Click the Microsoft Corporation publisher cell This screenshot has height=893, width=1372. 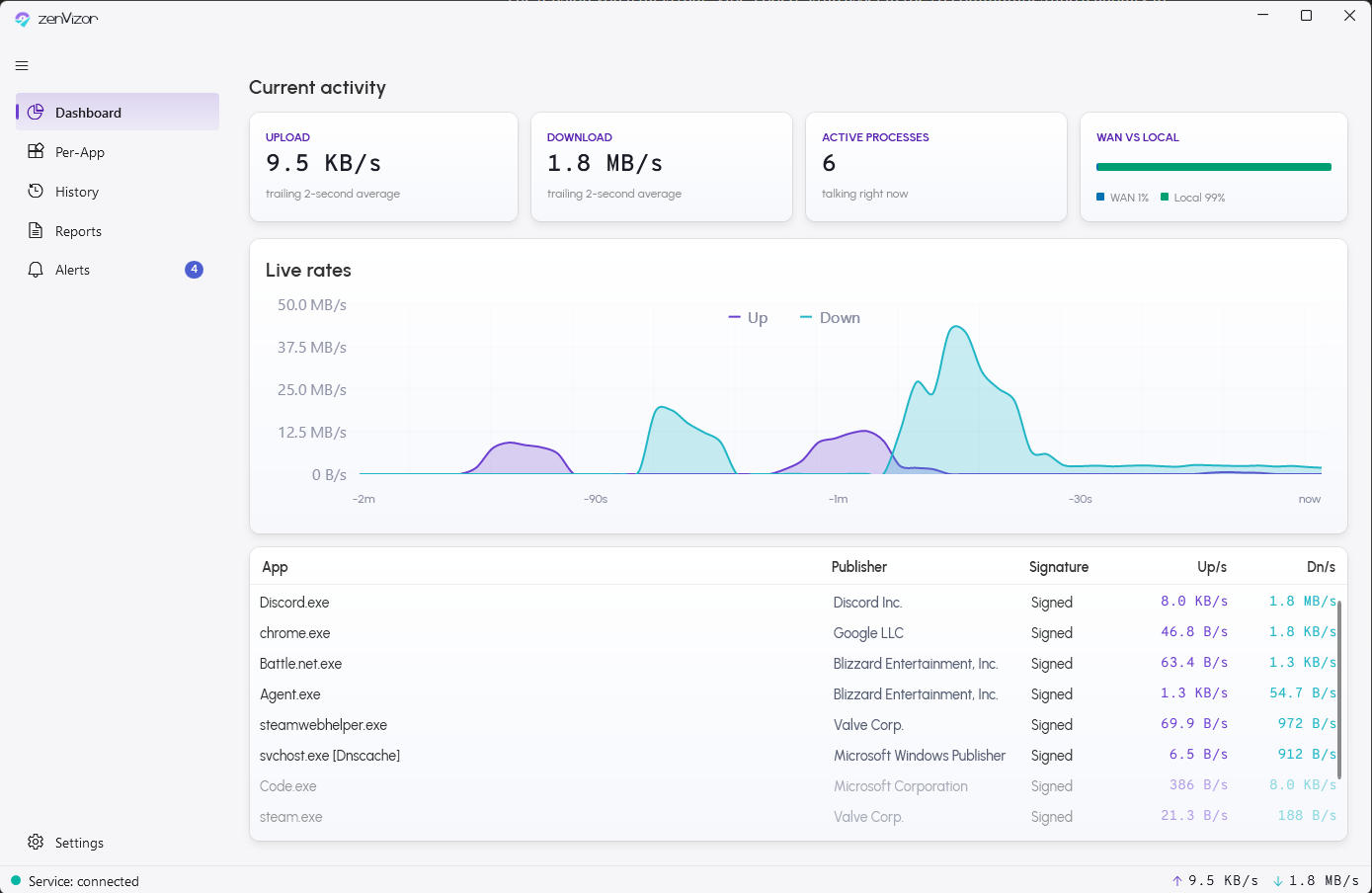click(901, 785)
